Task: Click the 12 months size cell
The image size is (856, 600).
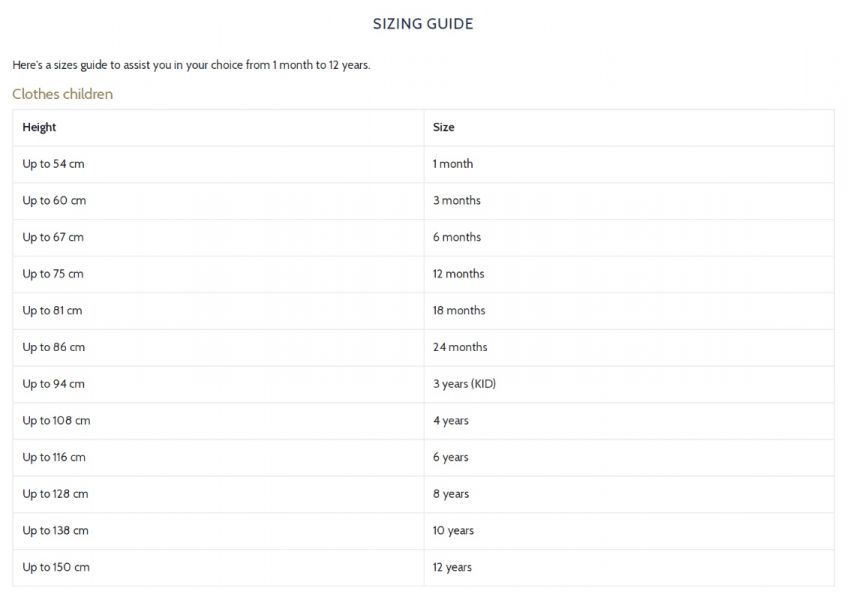Action: coord(458,274)
